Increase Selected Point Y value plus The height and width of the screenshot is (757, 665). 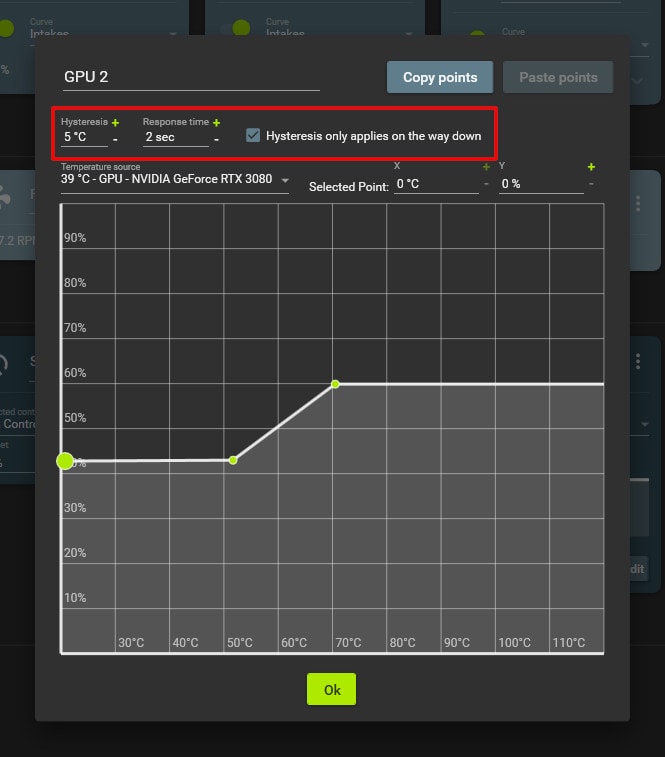tap(591, 167)
